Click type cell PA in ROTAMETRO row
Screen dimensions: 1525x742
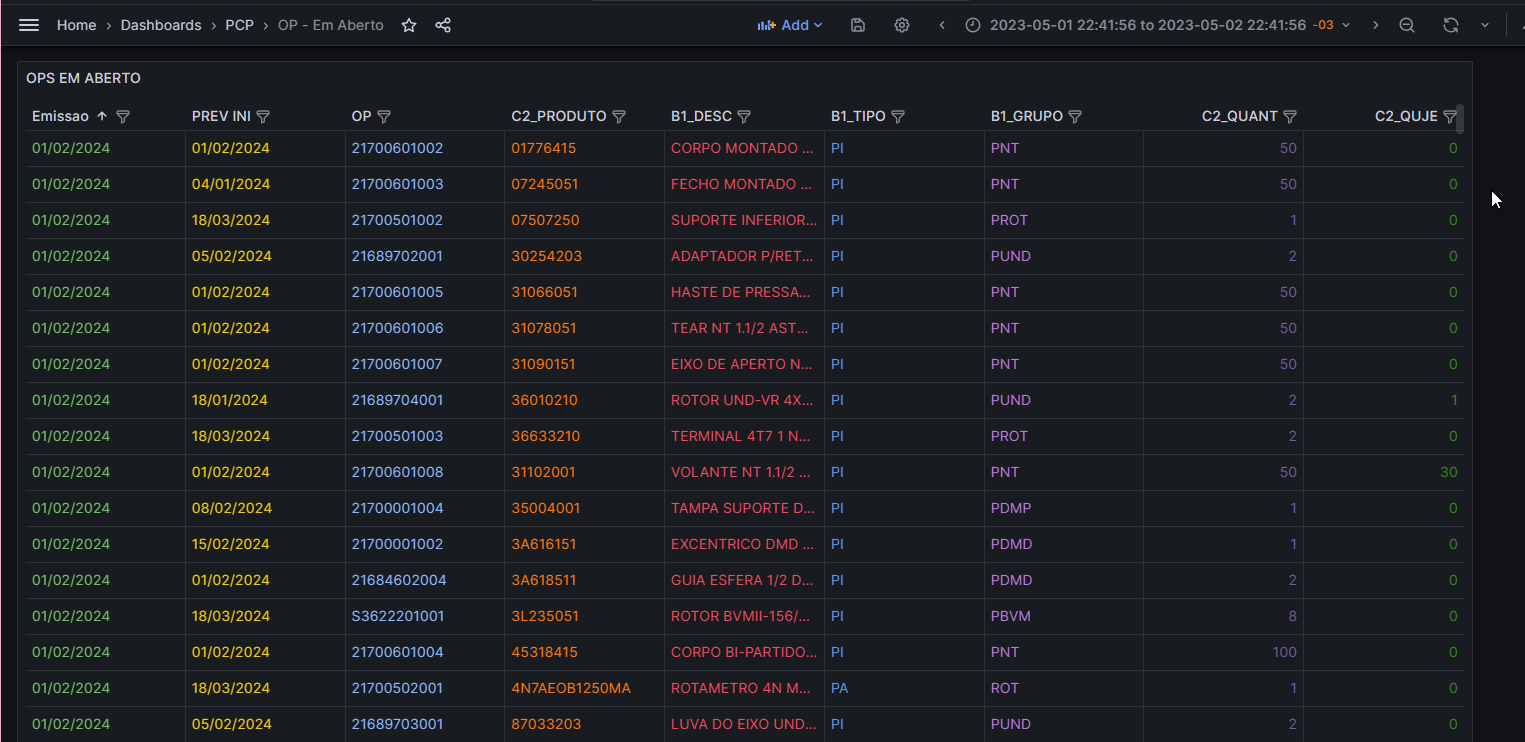840,688
